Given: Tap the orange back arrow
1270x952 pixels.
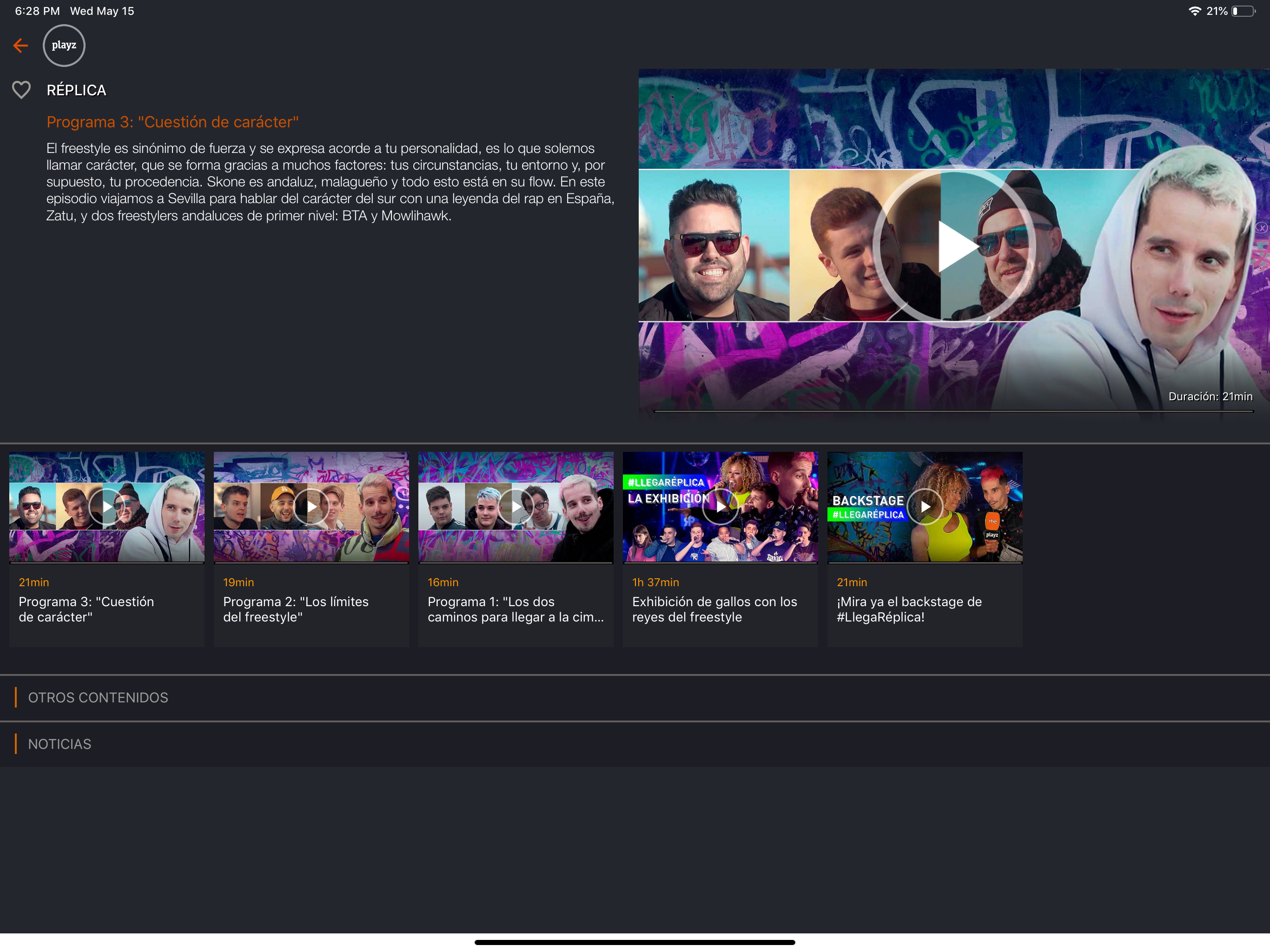Looking at the screenshot, I should tap(20, 46).
